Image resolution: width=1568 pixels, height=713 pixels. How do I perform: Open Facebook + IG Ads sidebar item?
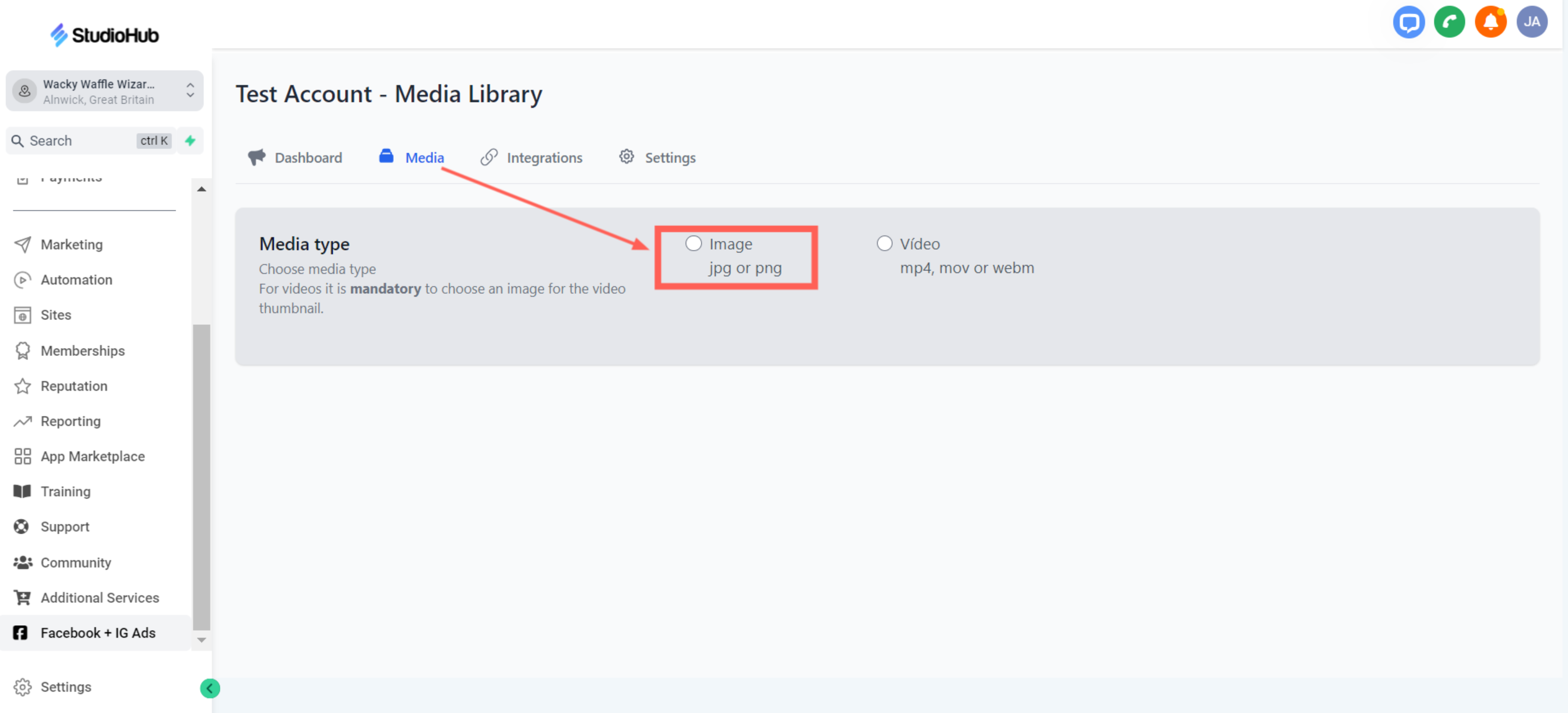[98, 633]
